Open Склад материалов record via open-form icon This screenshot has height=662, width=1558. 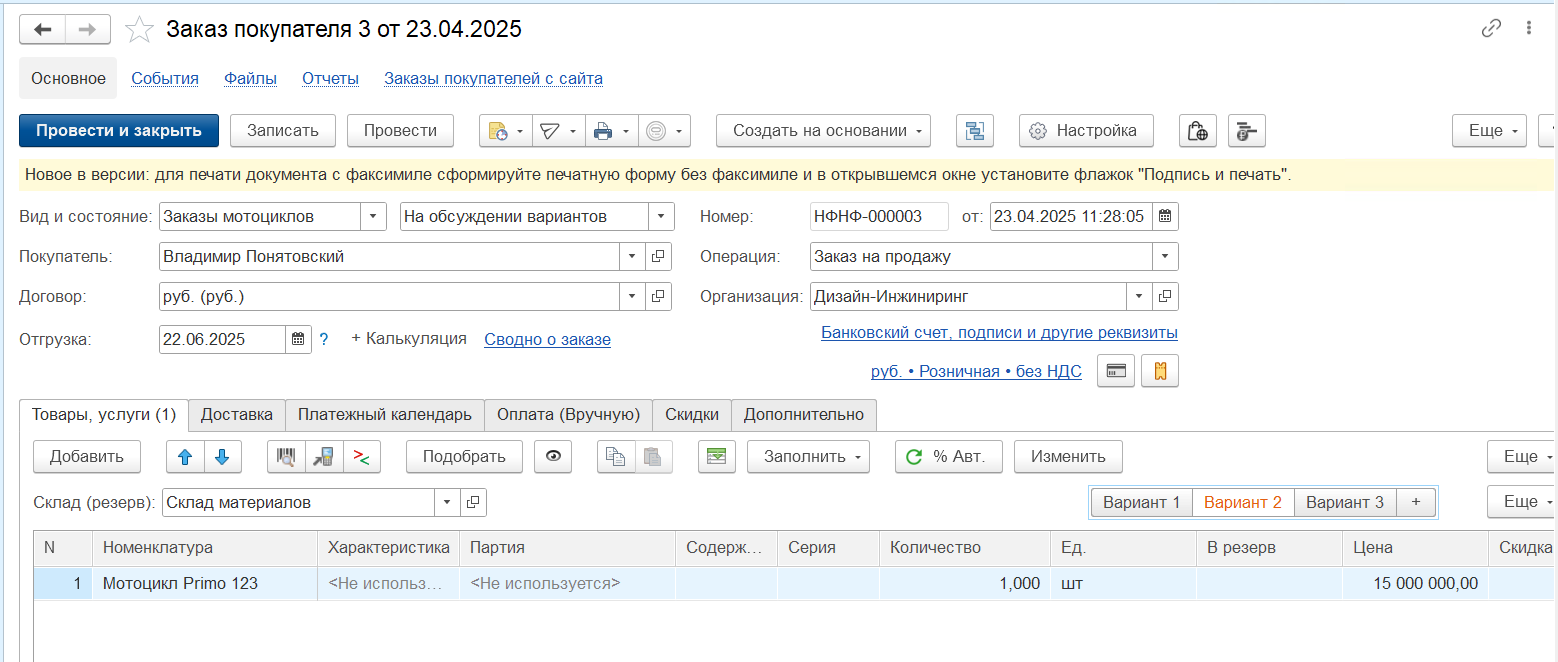pos(474,503)
